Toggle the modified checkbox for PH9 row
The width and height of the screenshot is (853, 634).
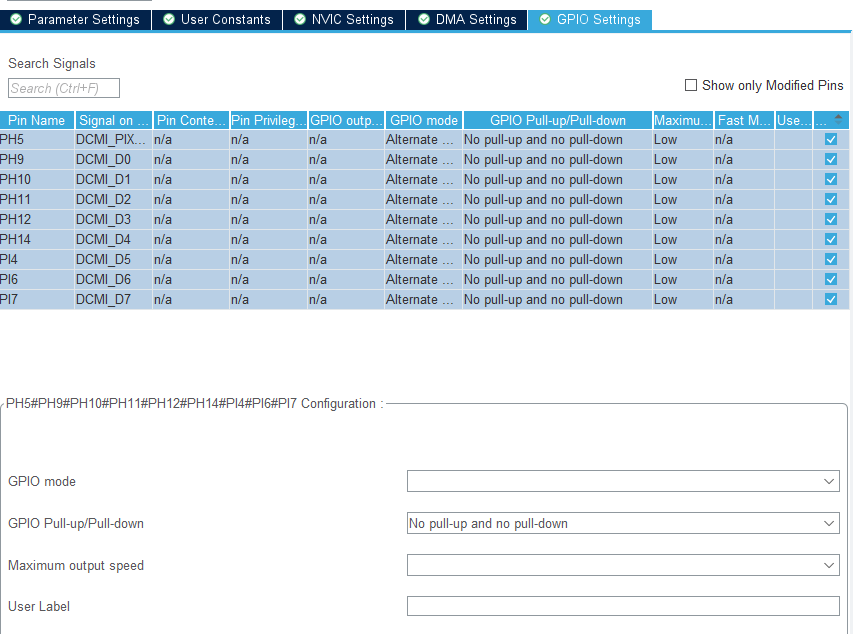click(831, 159)
